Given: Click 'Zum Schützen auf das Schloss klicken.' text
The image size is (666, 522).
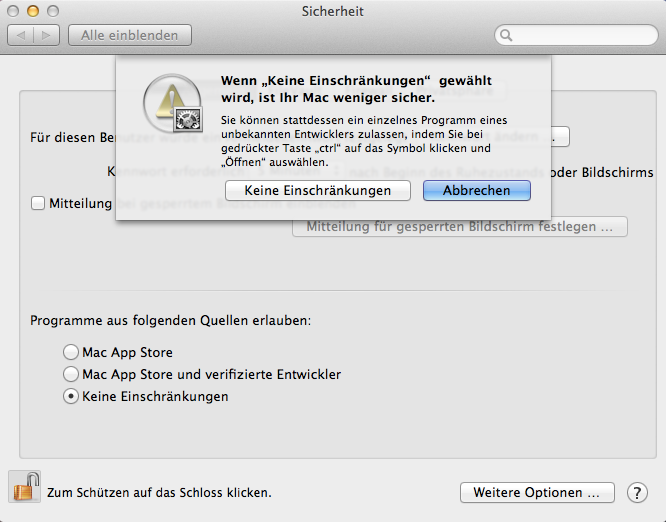Looking at the screenshot, I should coord(159,493).
